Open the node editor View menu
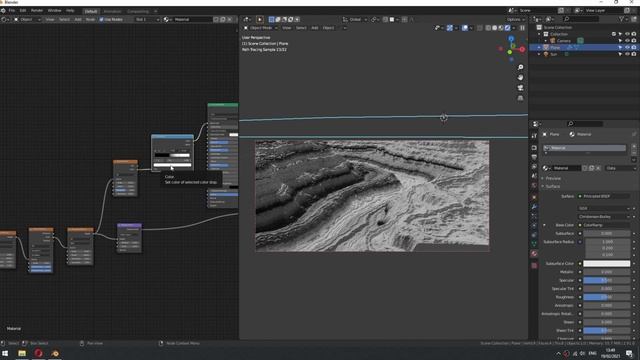Image resolution: width=640 pixels, height=360 pixels. point(50,19)
